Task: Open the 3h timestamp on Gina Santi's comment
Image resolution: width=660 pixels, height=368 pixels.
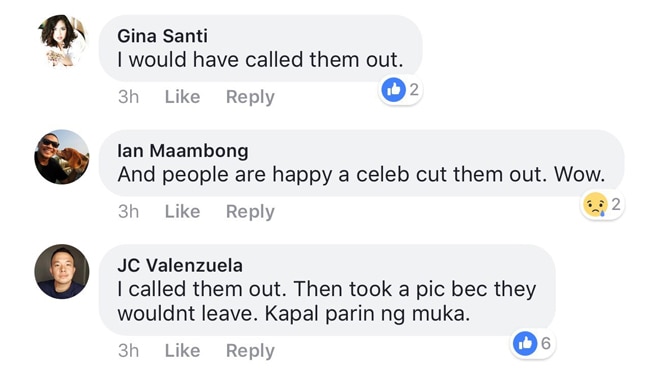Action: tap(128, 97)
